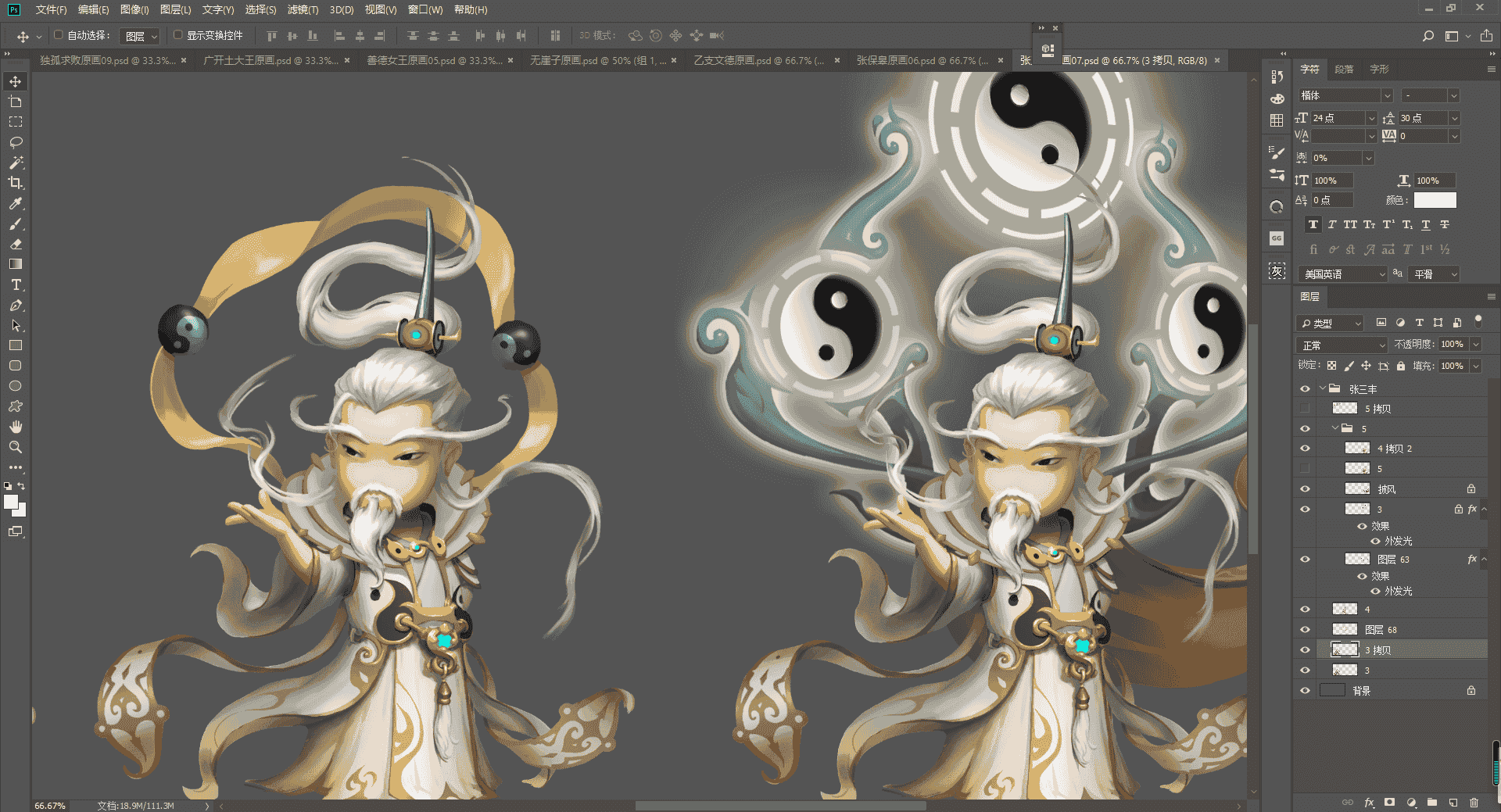Click the faux bold T button

(x=1313, y=225)
